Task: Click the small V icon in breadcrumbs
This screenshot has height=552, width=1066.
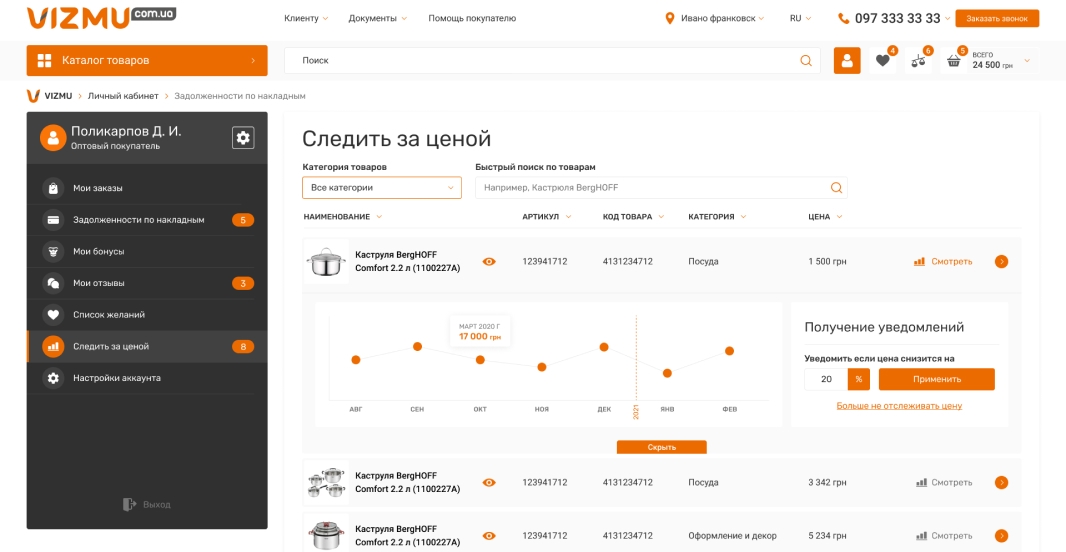Action: pos(33,96)
